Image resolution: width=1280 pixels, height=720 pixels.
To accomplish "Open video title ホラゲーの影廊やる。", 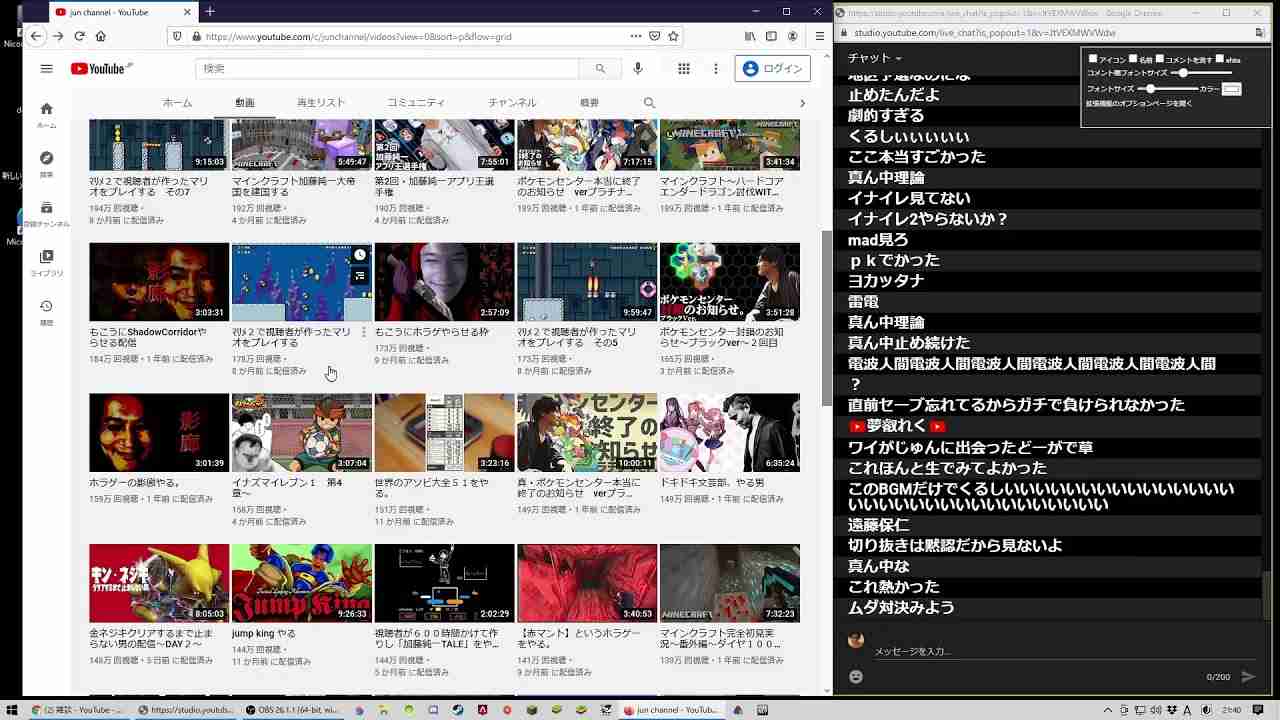I will 135,483.
